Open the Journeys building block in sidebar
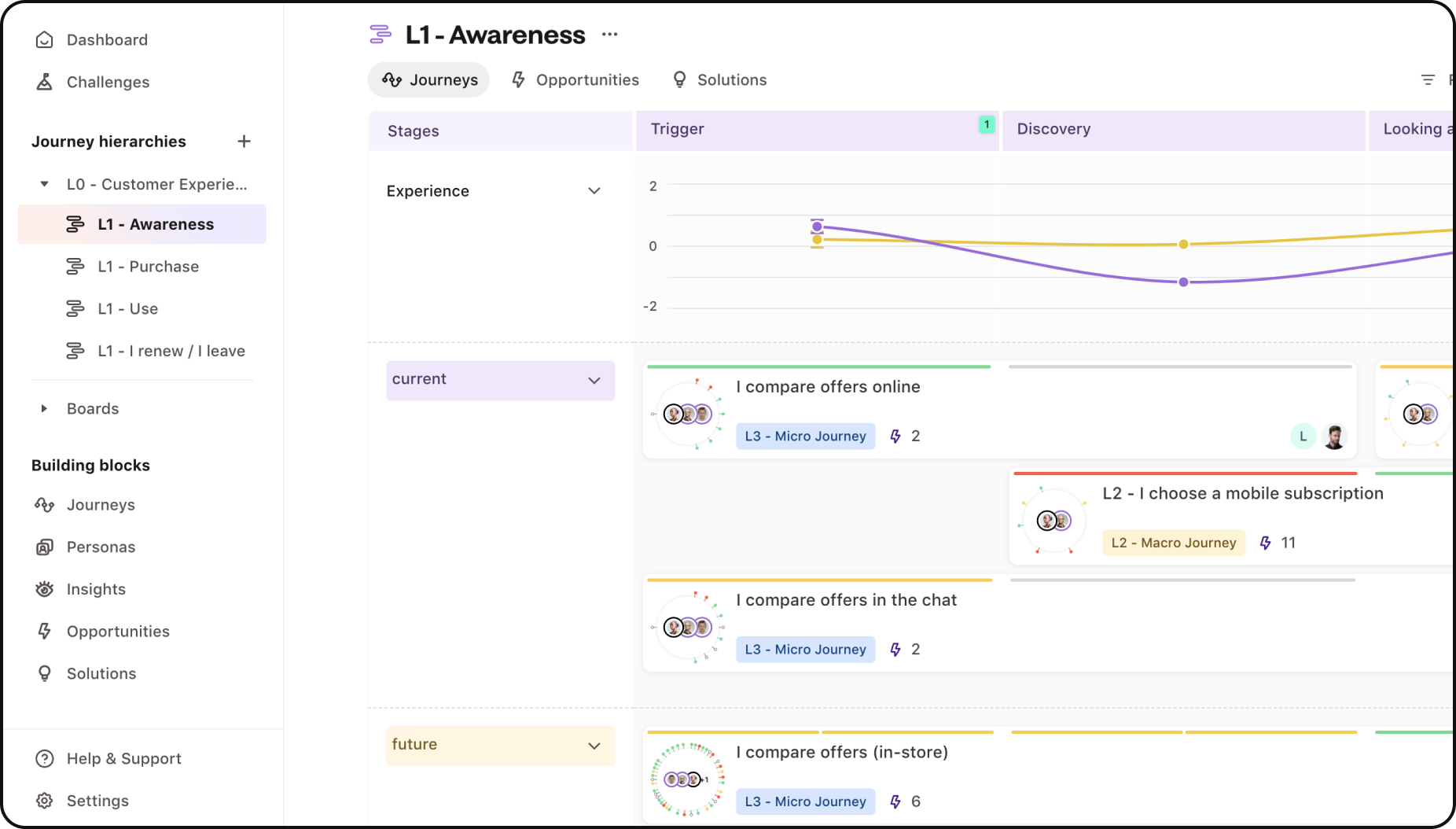Image resolution: width=1456 pixels, height=829 pixels. coord(101,504)
